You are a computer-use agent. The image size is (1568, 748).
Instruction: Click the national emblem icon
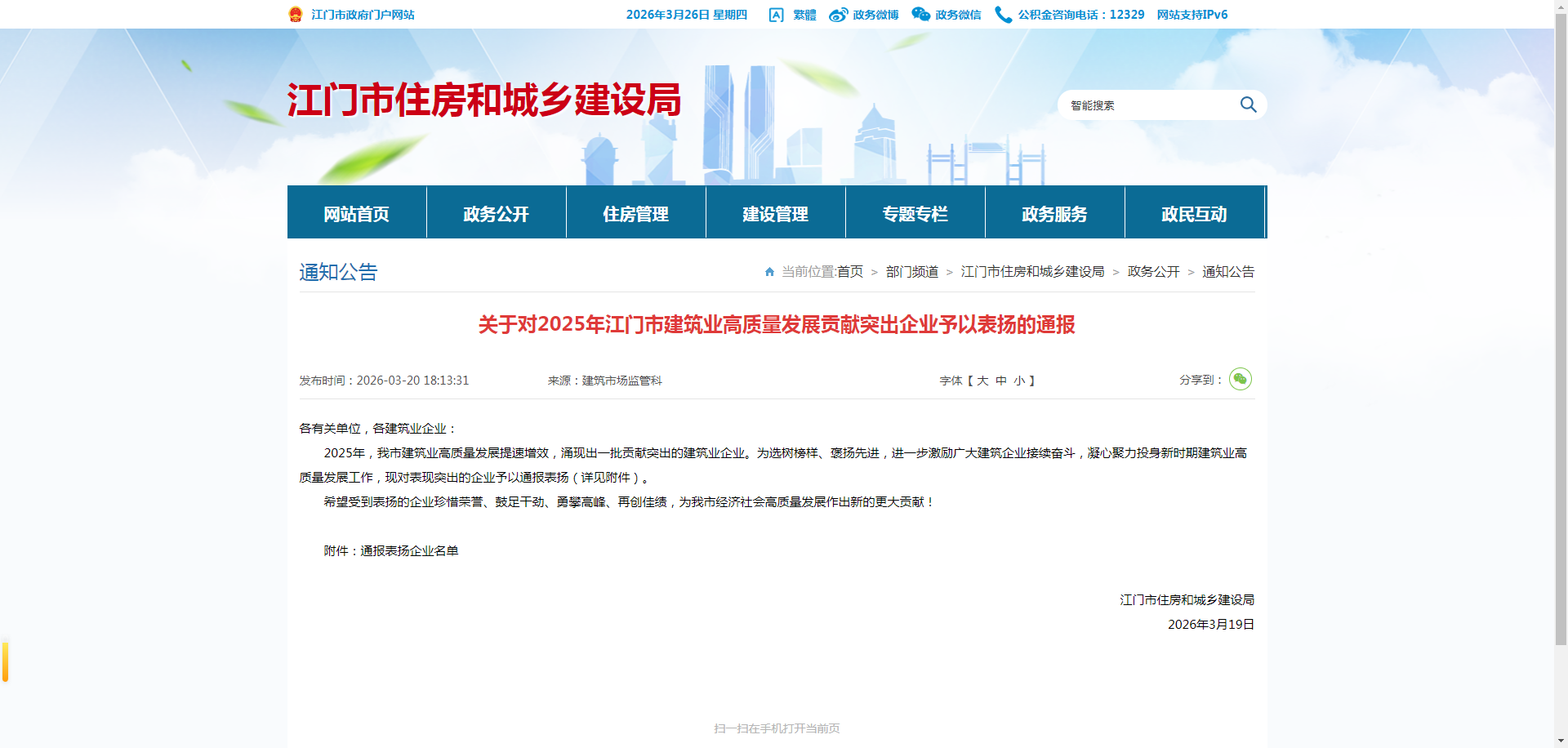click(x=296, y=15)
